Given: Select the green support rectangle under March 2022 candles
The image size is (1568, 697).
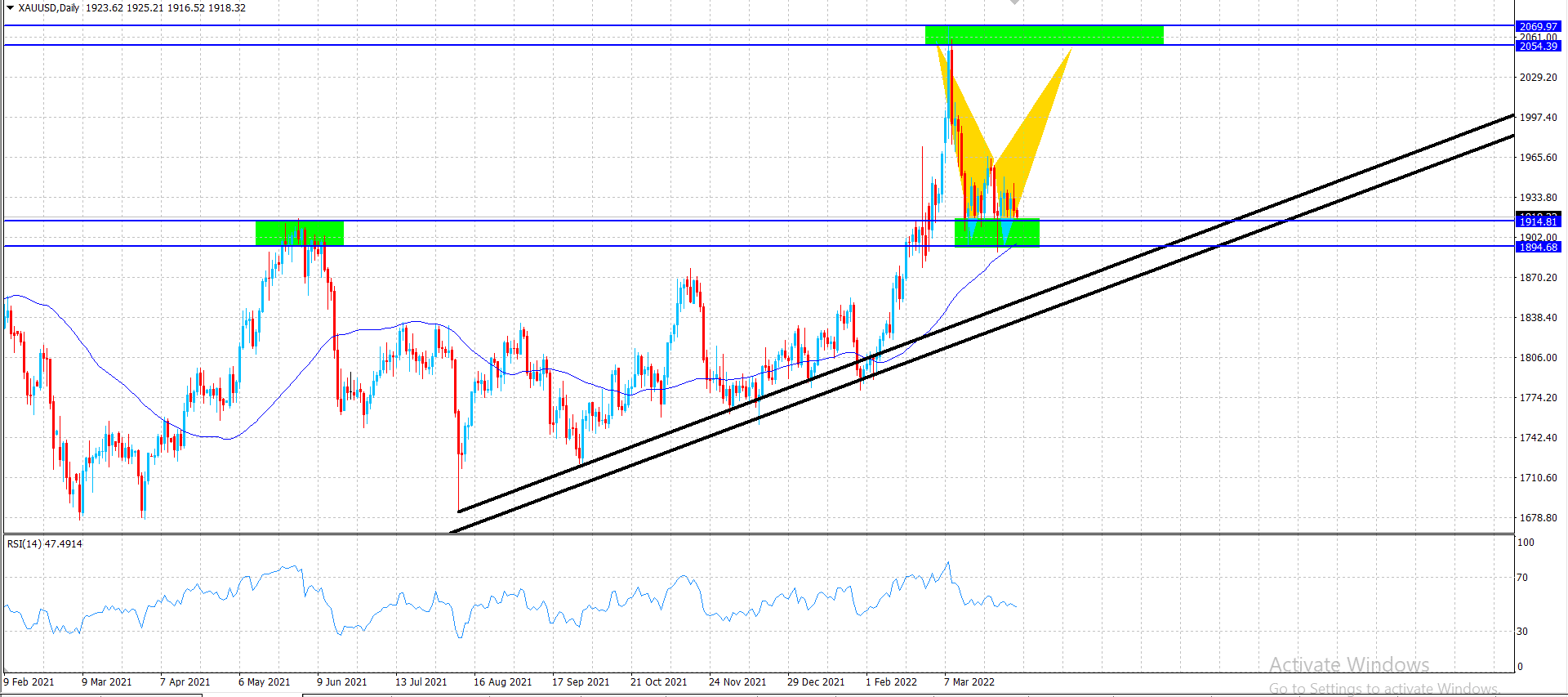Looking at the screenshot, I should [997, 233].
